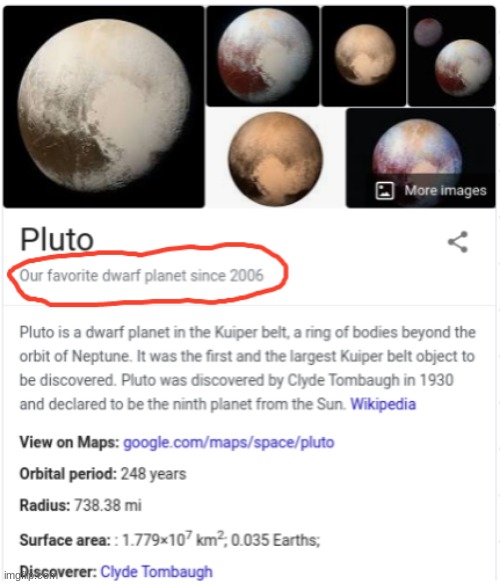Image resolution: width=500 pixels, height=584 pixels.
Task: Open the Clyde Tombaugh discoverer link
Action: (x=156, y=572)
